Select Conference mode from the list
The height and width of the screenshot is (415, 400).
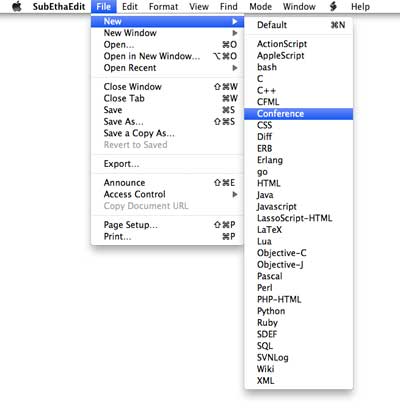(298, 114)
